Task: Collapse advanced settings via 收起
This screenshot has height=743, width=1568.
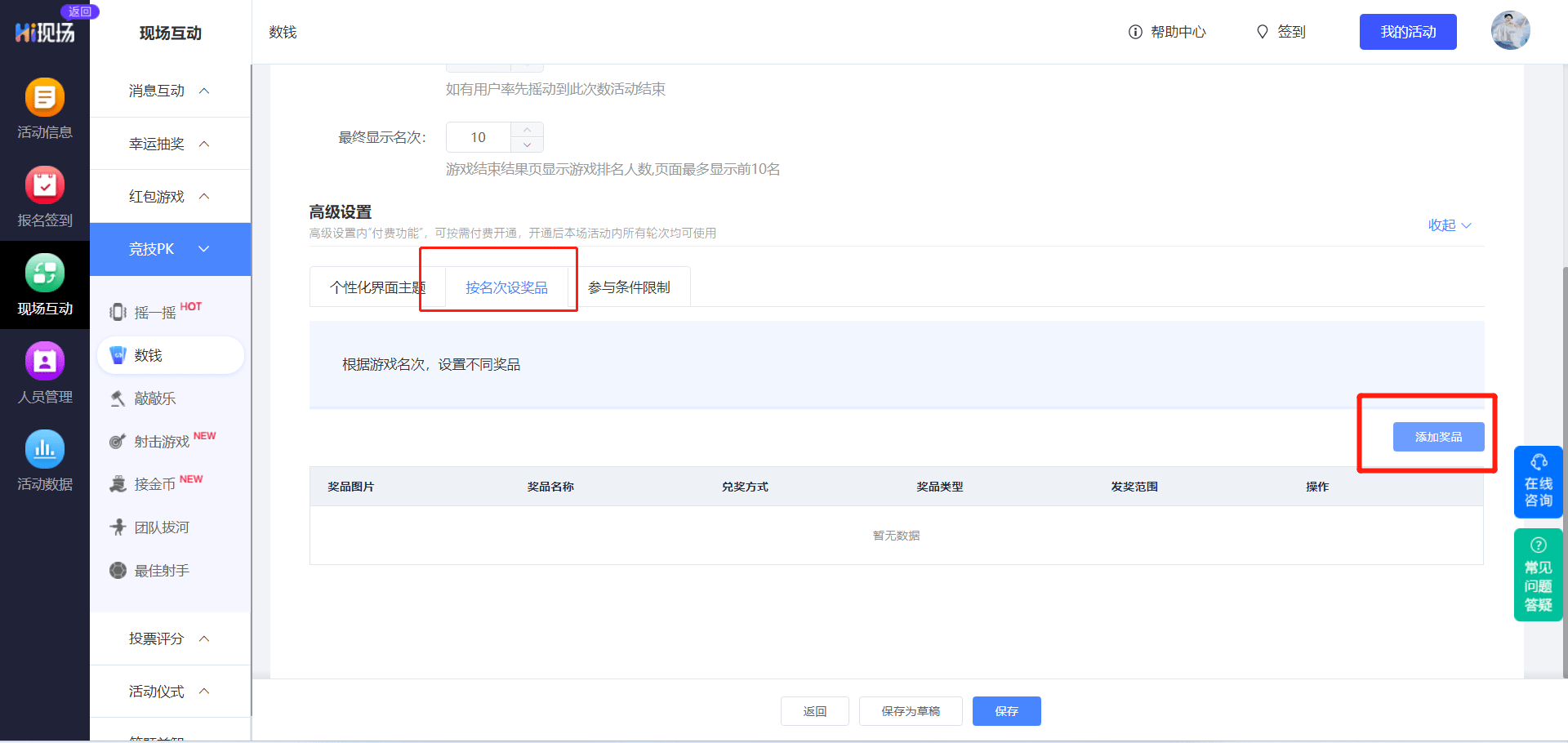Action: point(1449,225)
